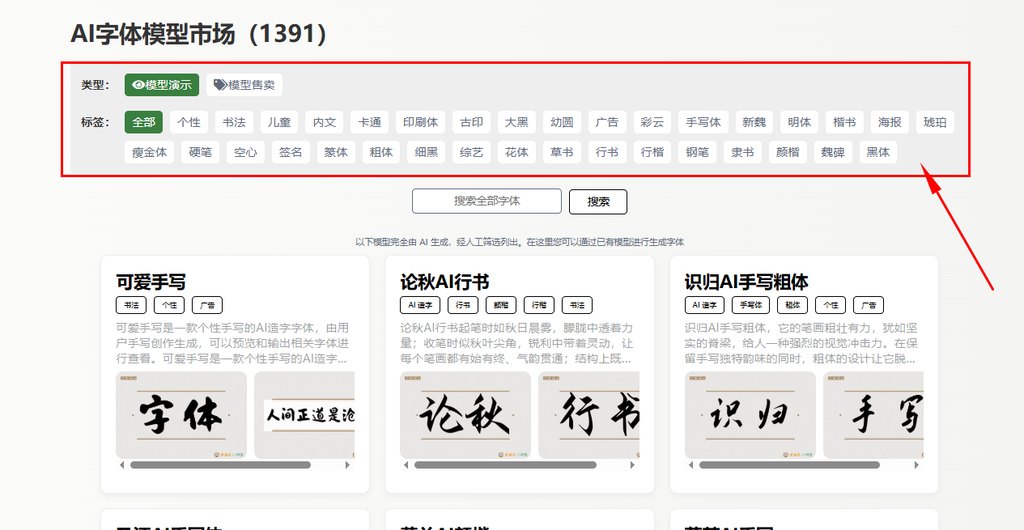Viewport: 1024px width, 530px height.
Task: Pick the 琥珀 filter tag
Action: (x=935, y=122)
